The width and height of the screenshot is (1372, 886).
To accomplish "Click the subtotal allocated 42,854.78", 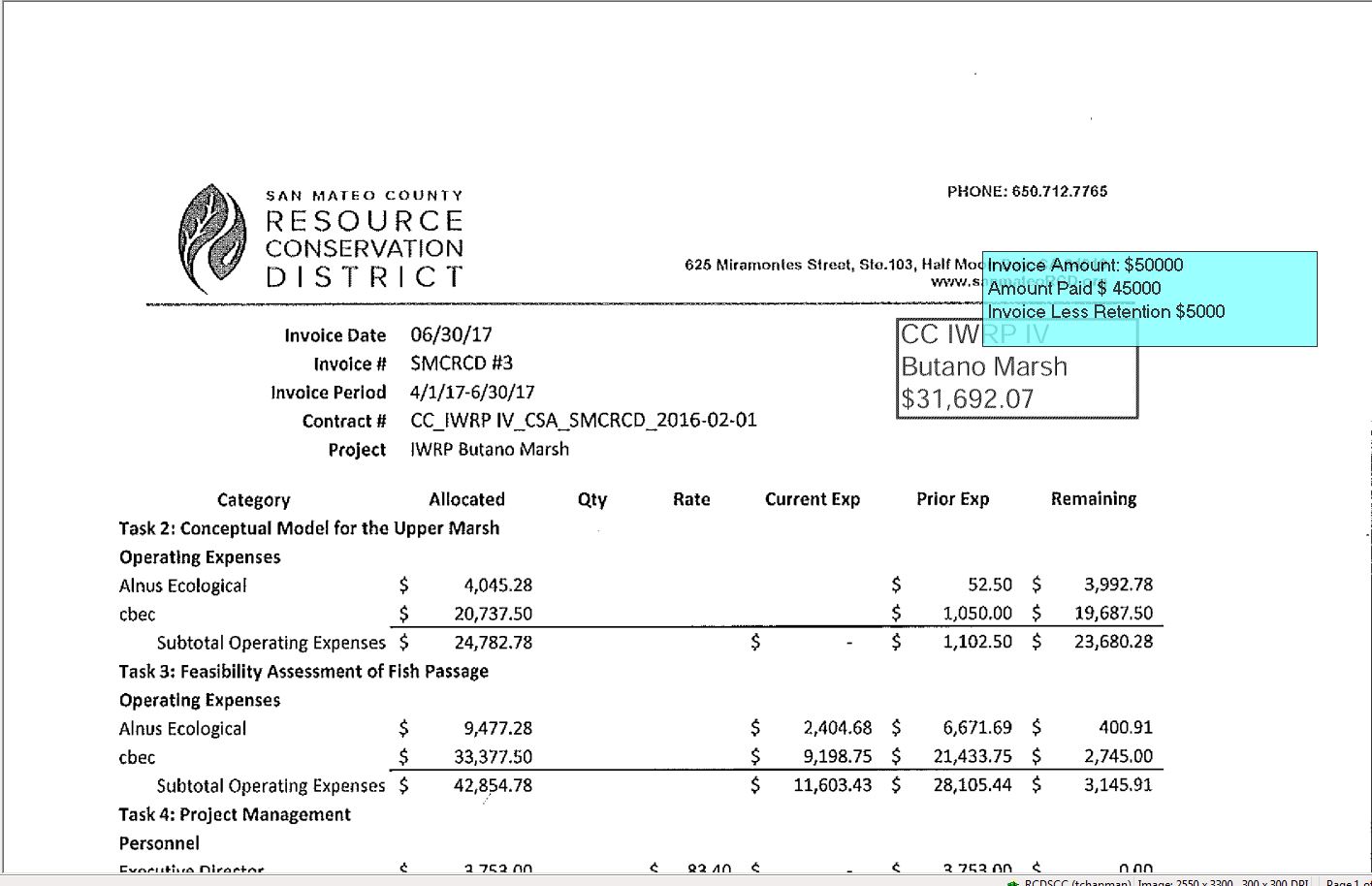I will click(x=494, y=785).
